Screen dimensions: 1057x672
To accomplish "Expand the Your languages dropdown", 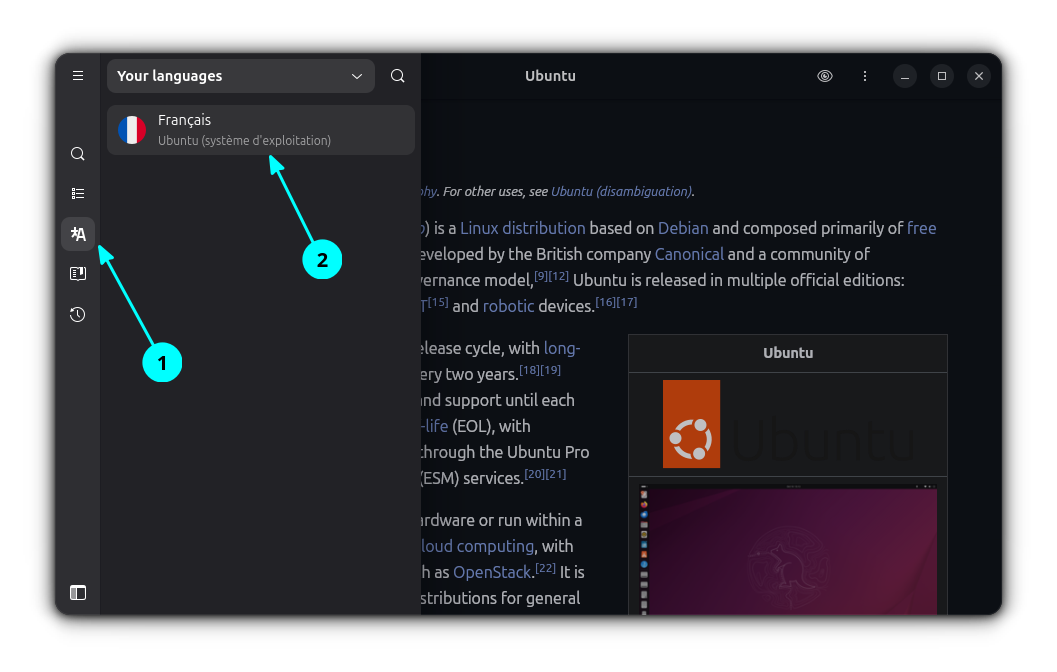I will [241, 76].
